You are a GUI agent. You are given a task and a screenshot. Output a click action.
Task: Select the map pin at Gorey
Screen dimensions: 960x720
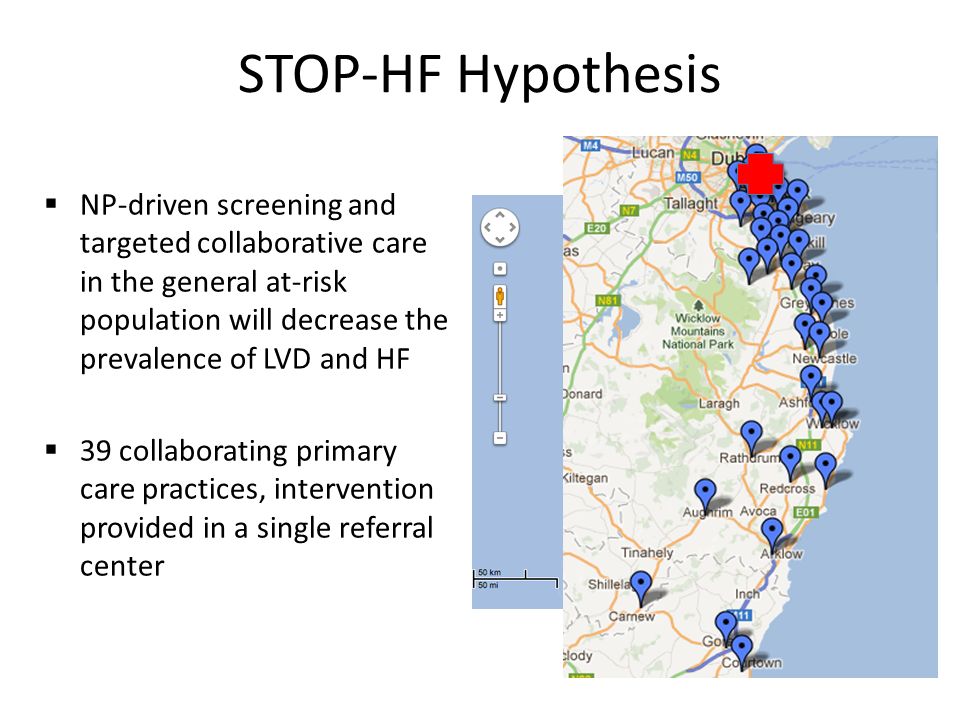pyautogui.click(x=726, y=628)
